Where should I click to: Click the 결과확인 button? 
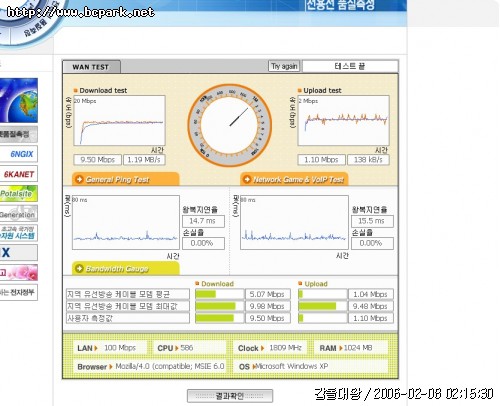(230, 396)
